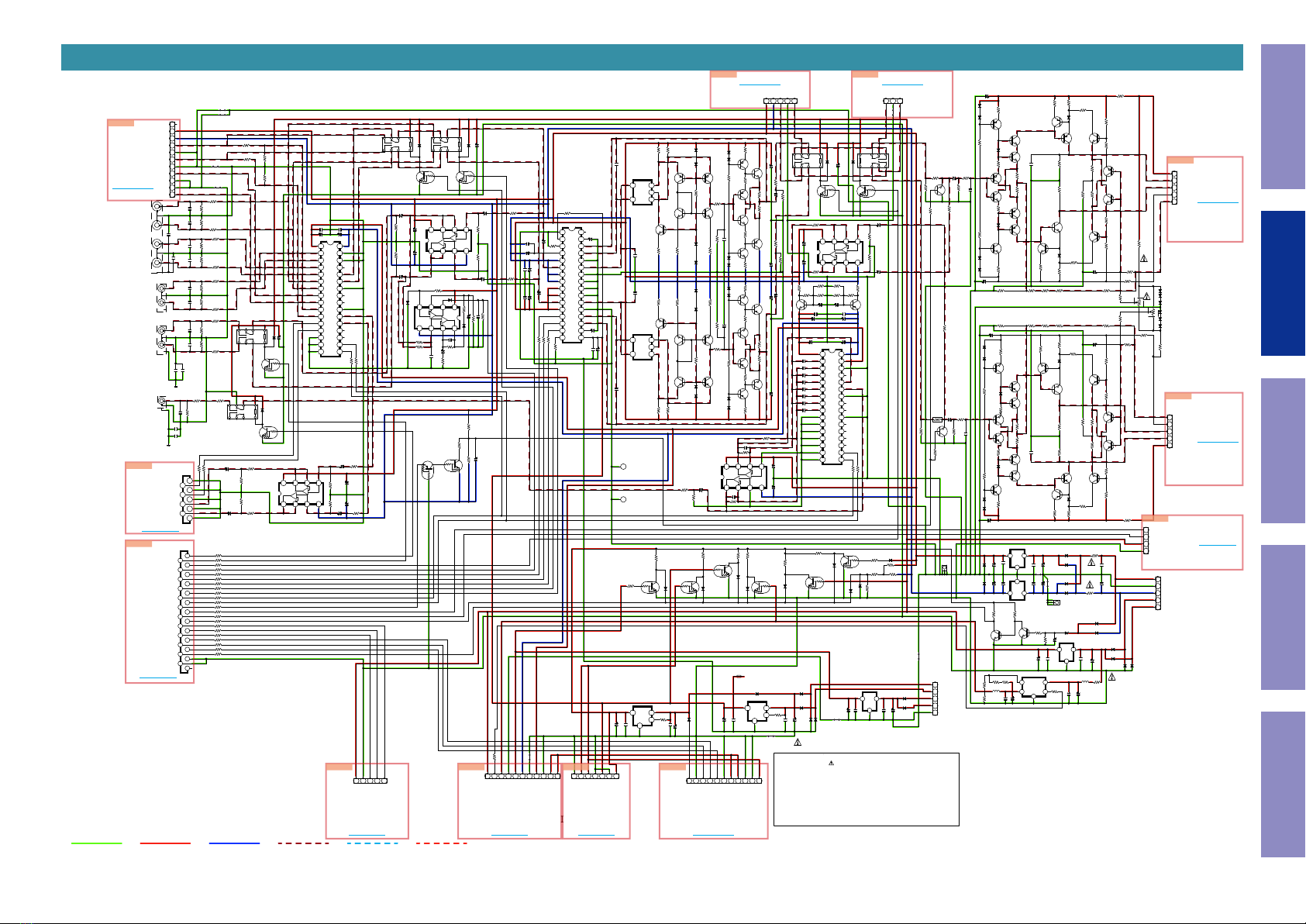Click the green solid line in the legend
The width and height of the screenshot is (1306, 924).
pyautogui.click(x=97, y=843)
